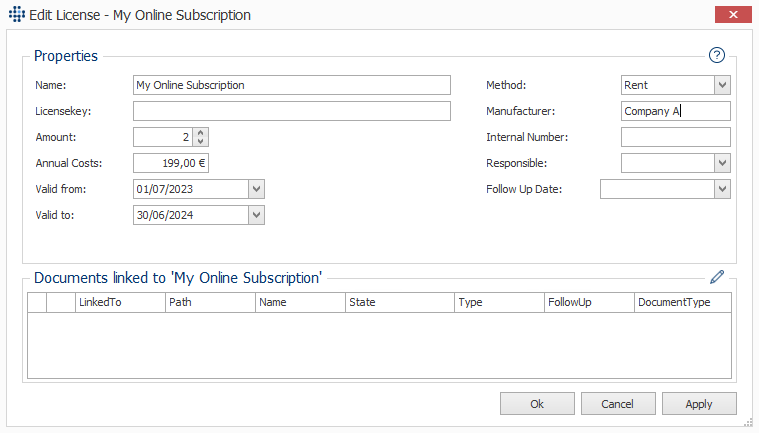Close the Edit License dialog
This screenshot has width=759, height=433.
tap(733, 15)
